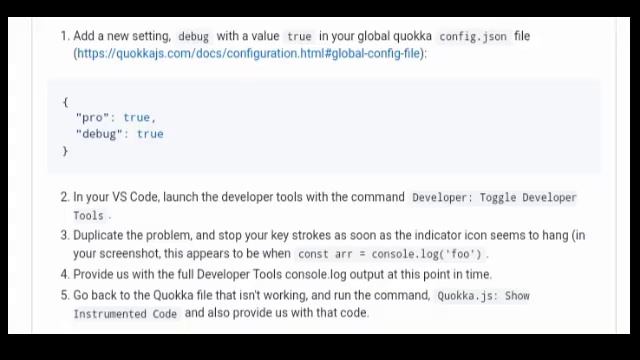The image size is (640, 360).
Task: Click the opening brace of the JSON block
Action: (65, 102)
